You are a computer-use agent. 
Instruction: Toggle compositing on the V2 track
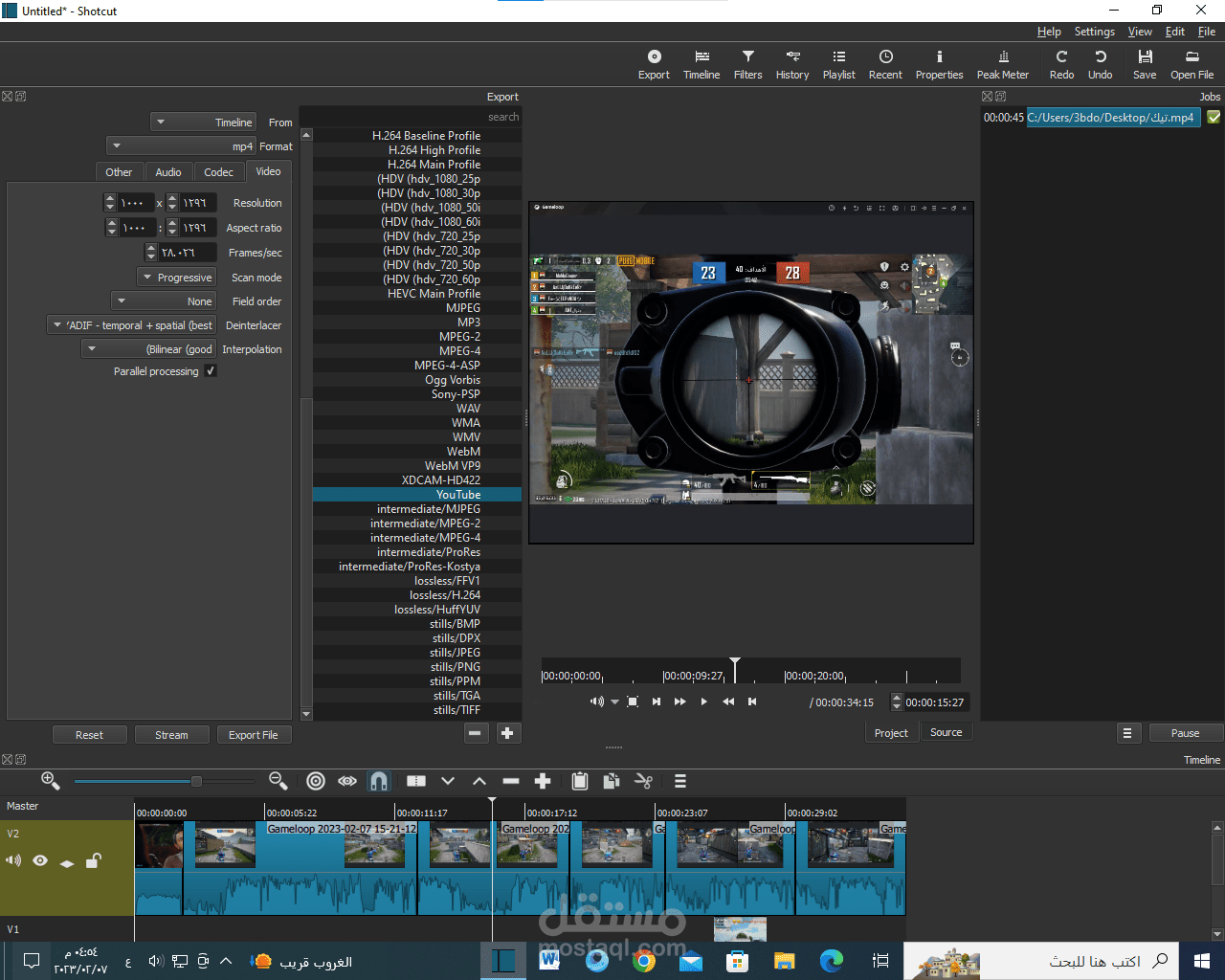[x=67, y=861]
